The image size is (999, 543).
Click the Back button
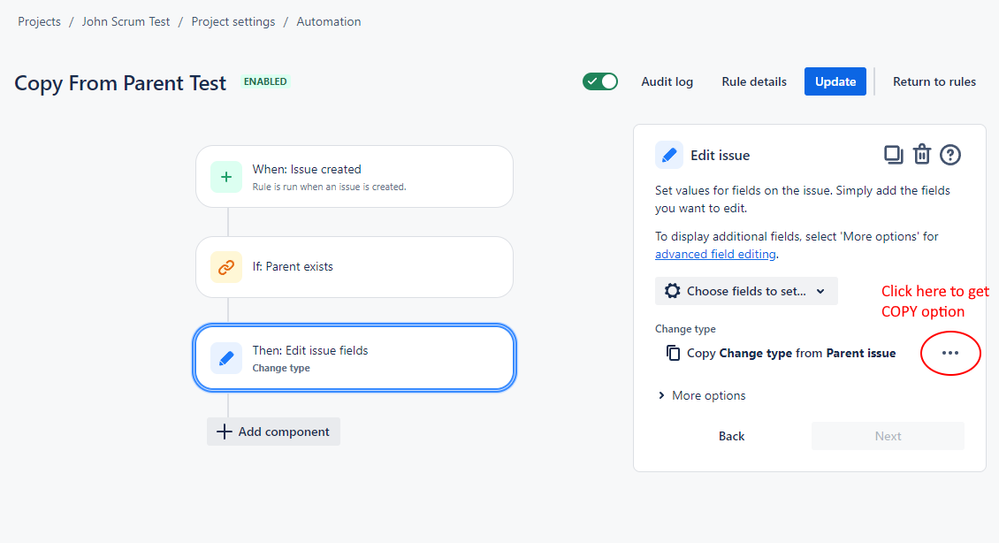(731, 436)
